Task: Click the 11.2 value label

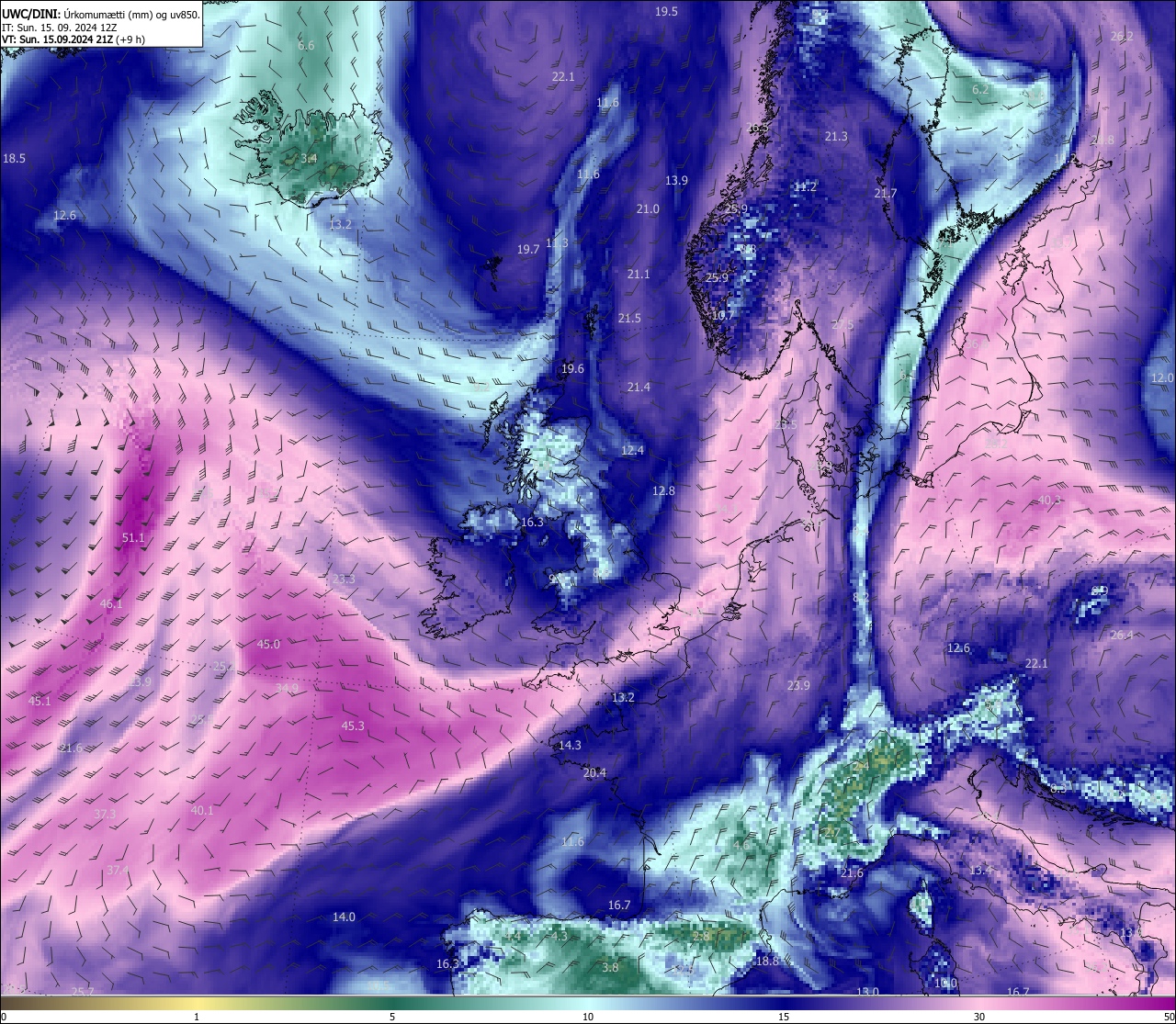Action: 805,186
